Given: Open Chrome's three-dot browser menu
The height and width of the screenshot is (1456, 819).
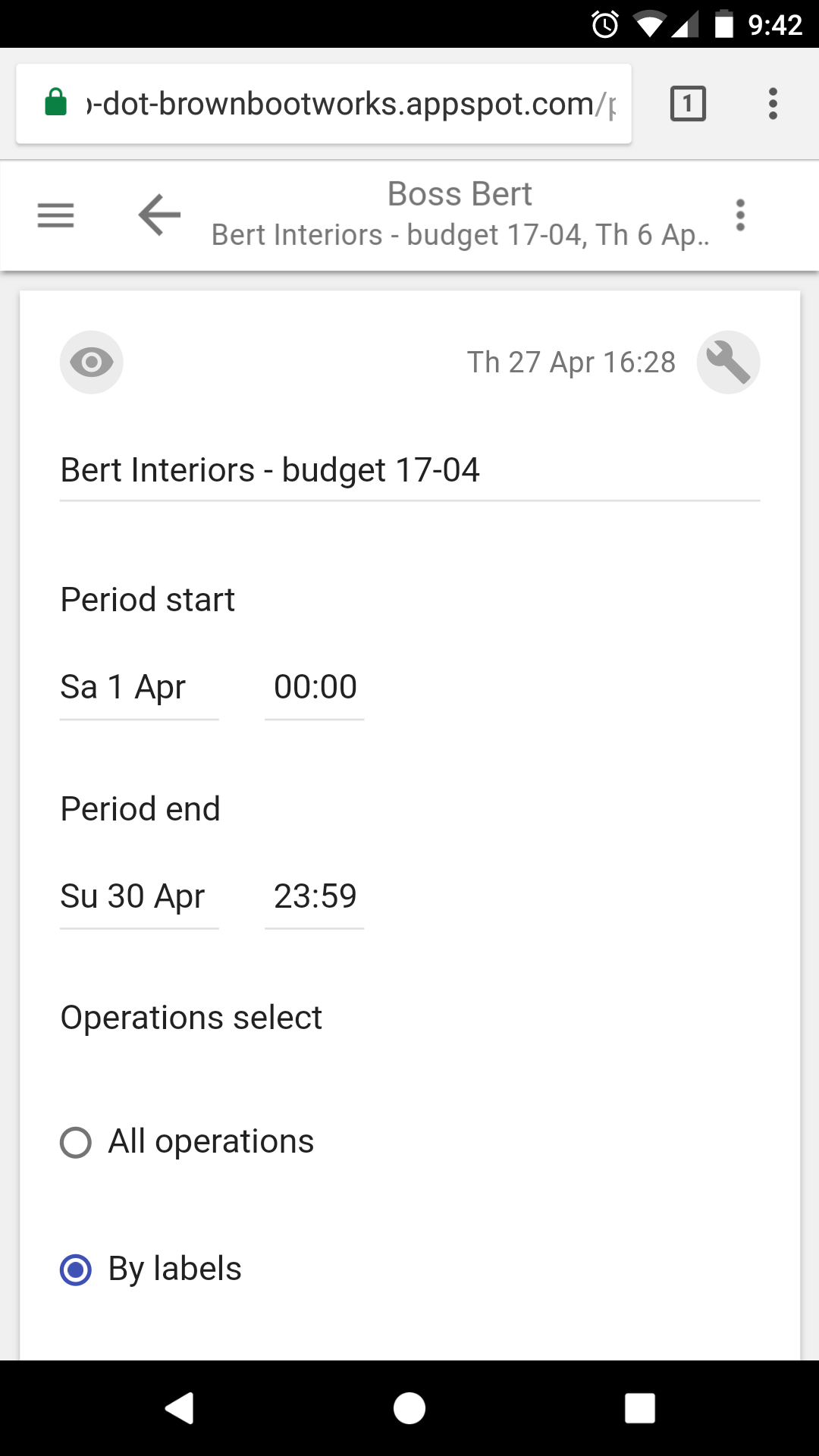Looking at the screenshot, I should (x=772, y=104).
